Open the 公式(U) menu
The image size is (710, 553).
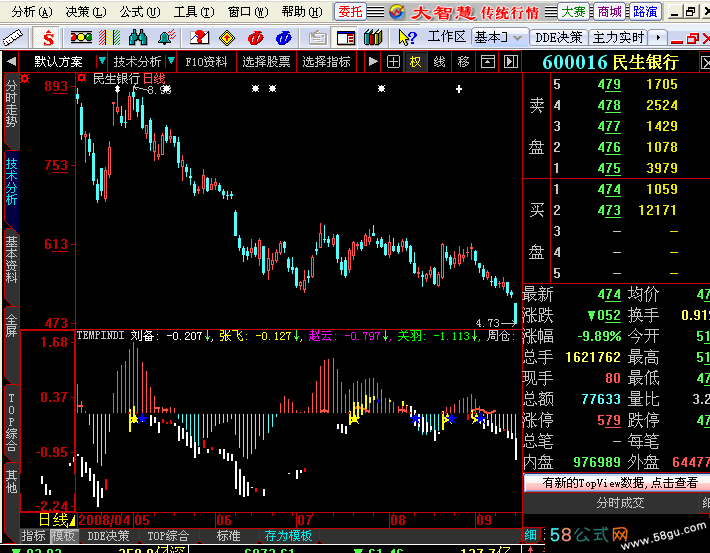pyautogui.click(x=140, y=12)
